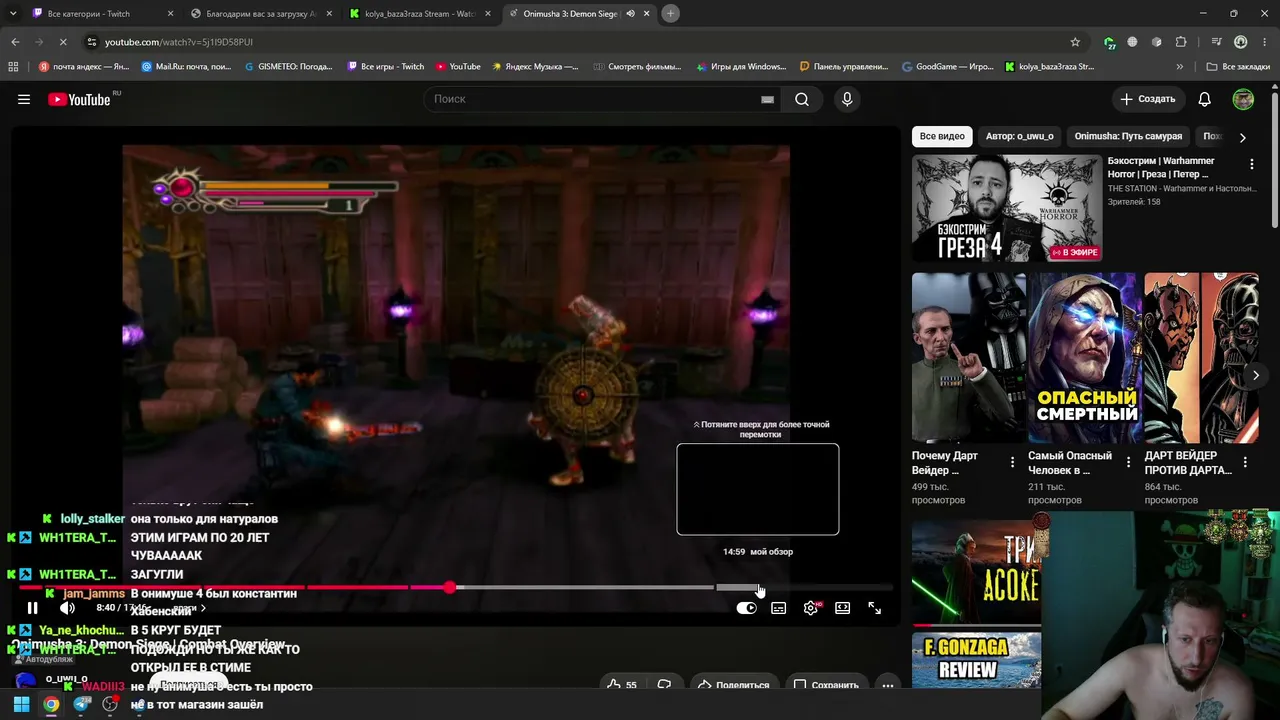Click the search magnifier button
The height and width of the screenshot is (720, 1280).
(802, 99)
